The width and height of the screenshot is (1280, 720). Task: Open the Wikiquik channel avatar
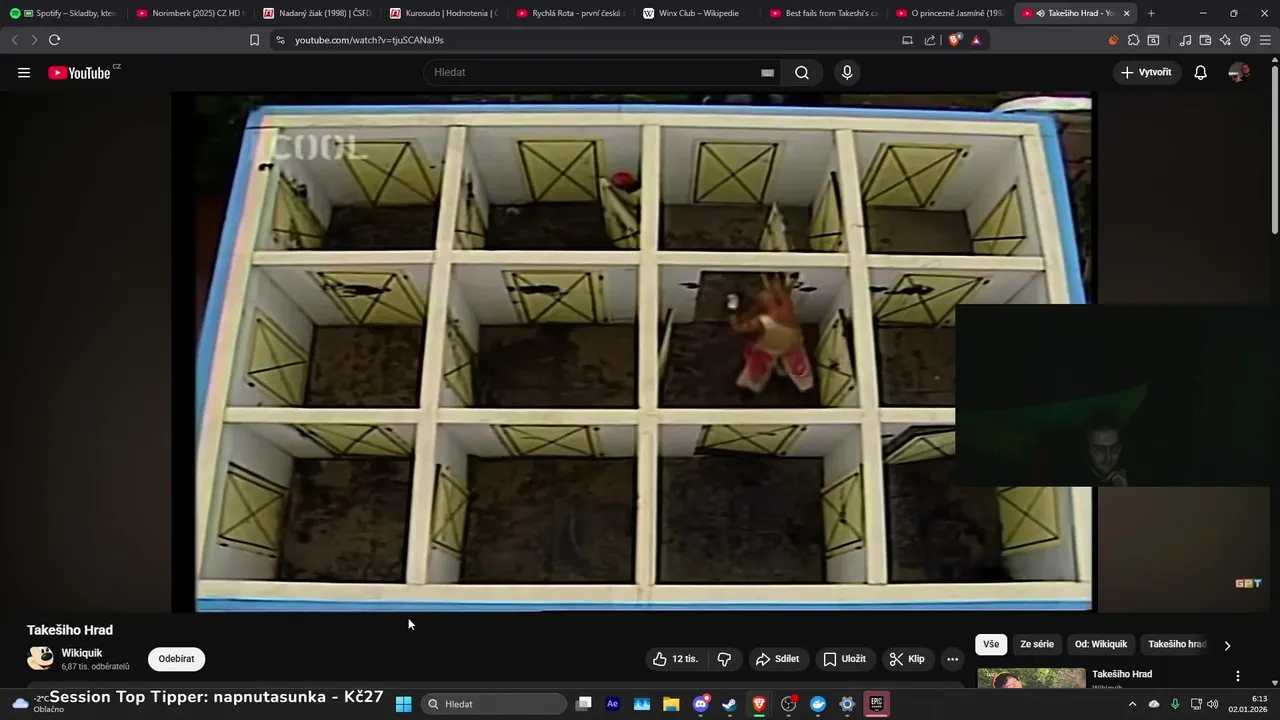pos(40,658)
